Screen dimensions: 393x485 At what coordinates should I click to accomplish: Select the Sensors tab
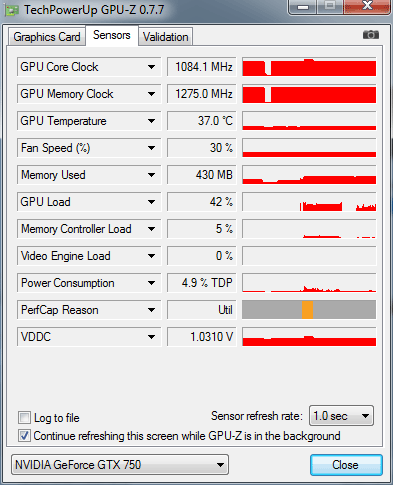tap(112, 35)
